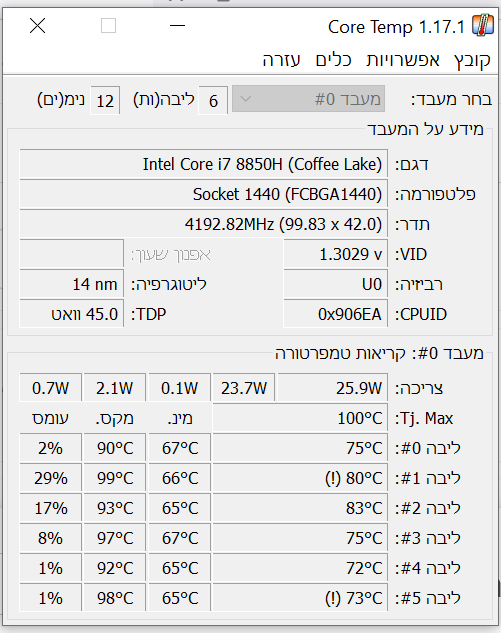The image size is (501, 633).
Task: Click the 1.3029 v VID value
Action: tap(335, 254)
